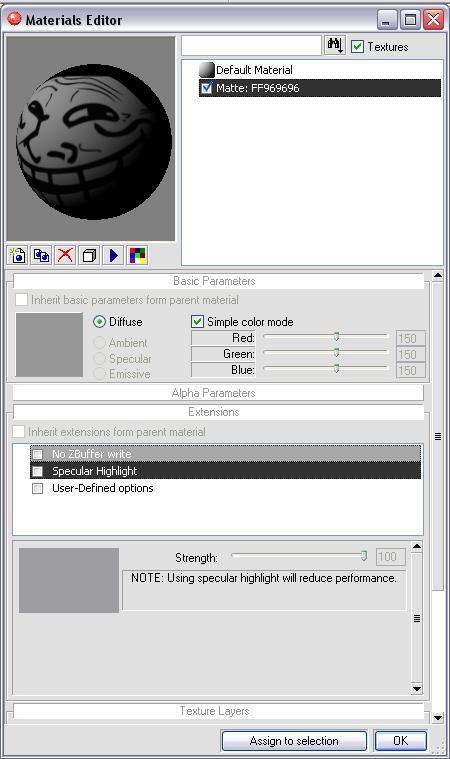450x759 pixels.
Task: Click the Assign to selection button
Action: click(x=294, y=741)
